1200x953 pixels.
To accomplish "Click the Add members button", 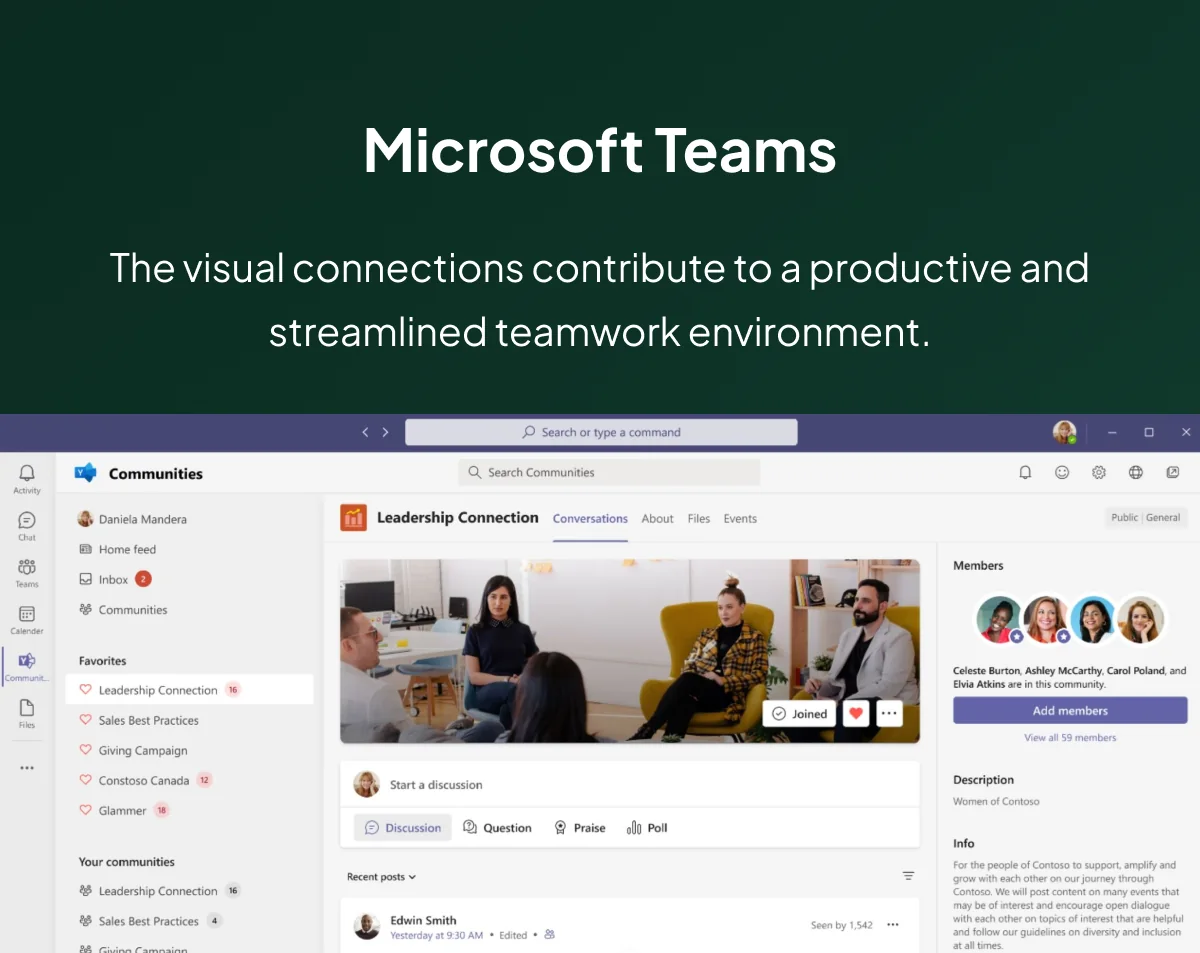I will [1070, 710].
